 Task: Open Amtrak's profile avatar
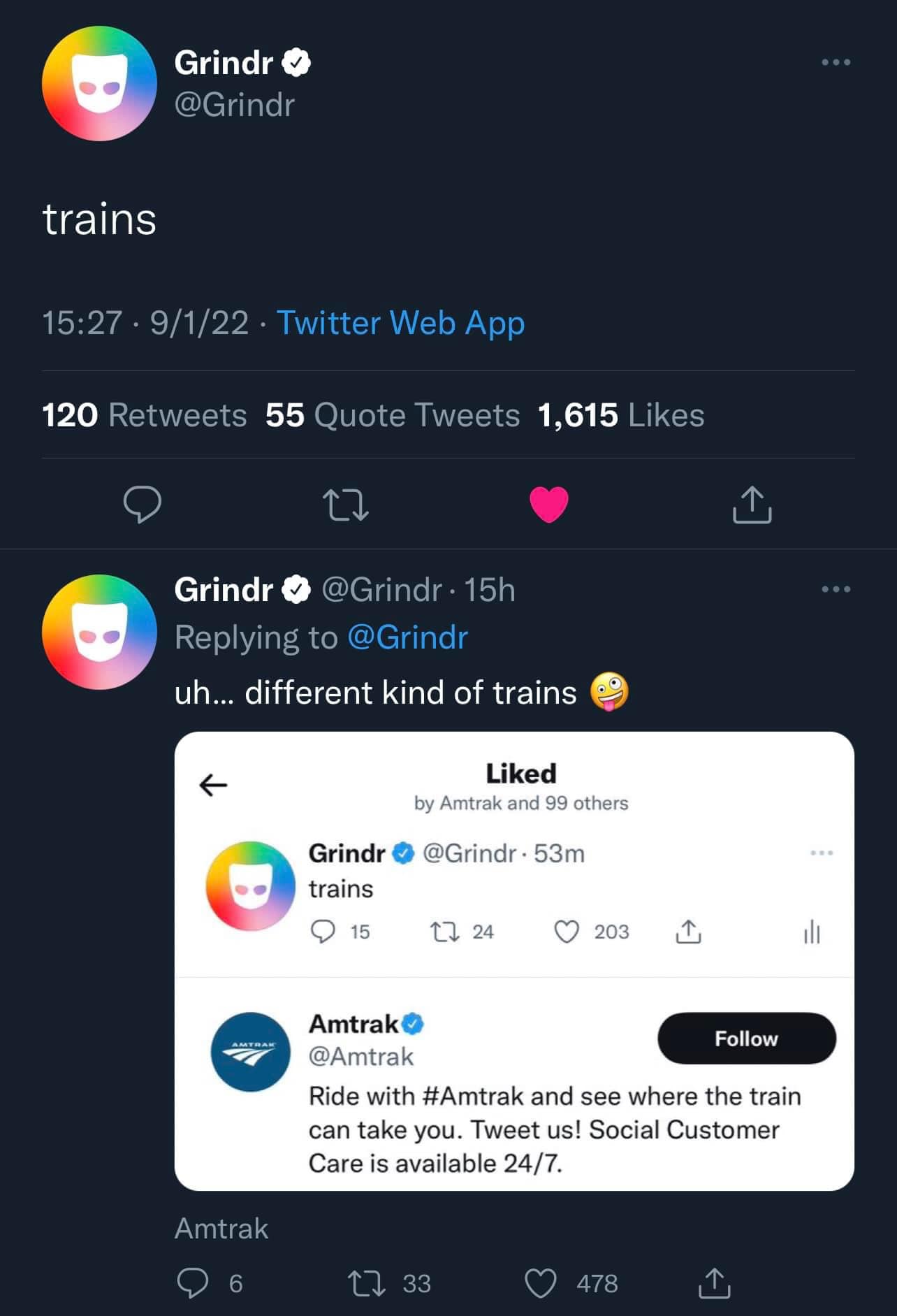[x=249, y=1047]
